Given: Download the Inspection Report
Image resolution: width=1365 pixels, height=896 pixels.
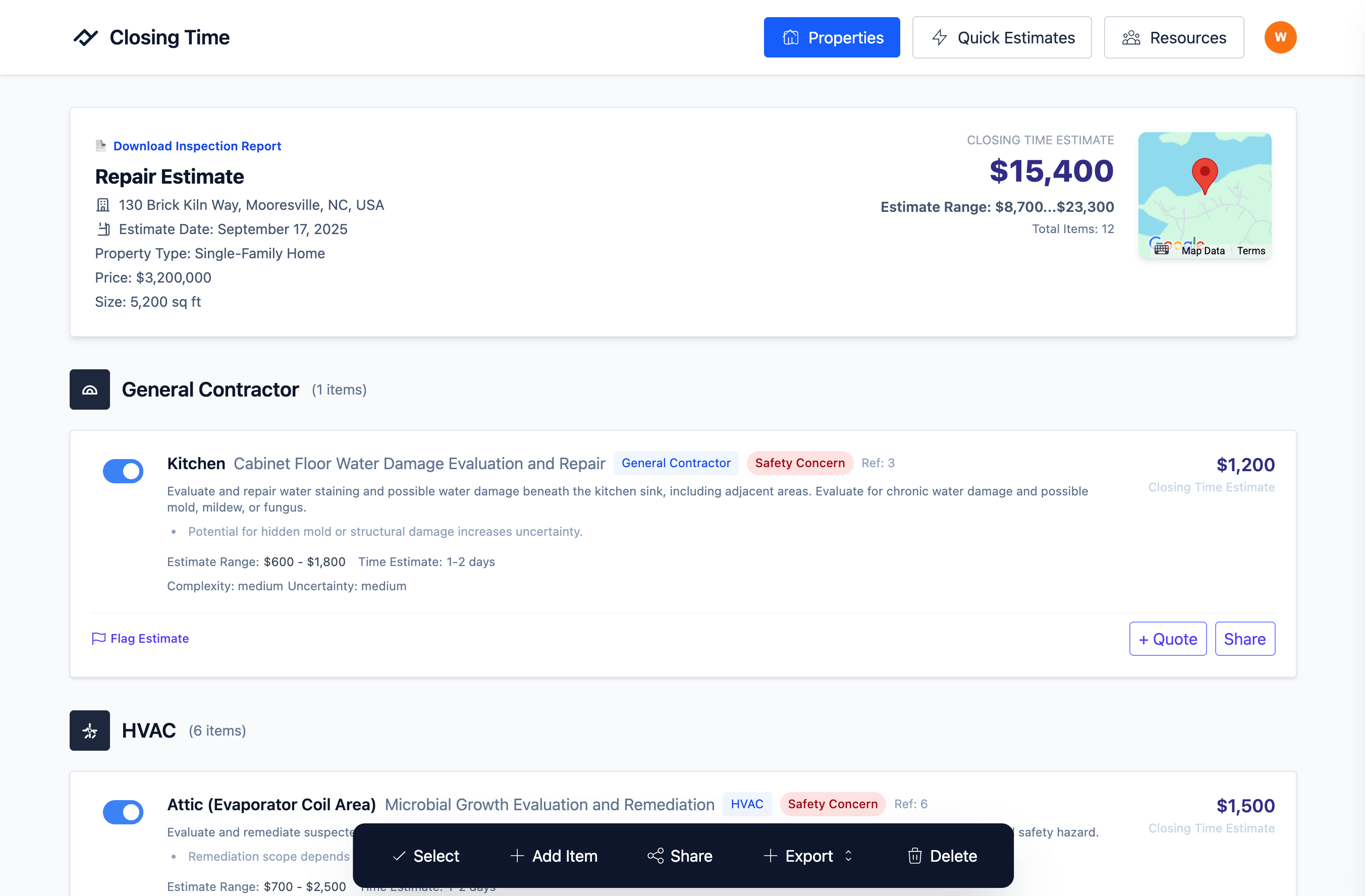Looking at the screenshot, I should (197, 146).
